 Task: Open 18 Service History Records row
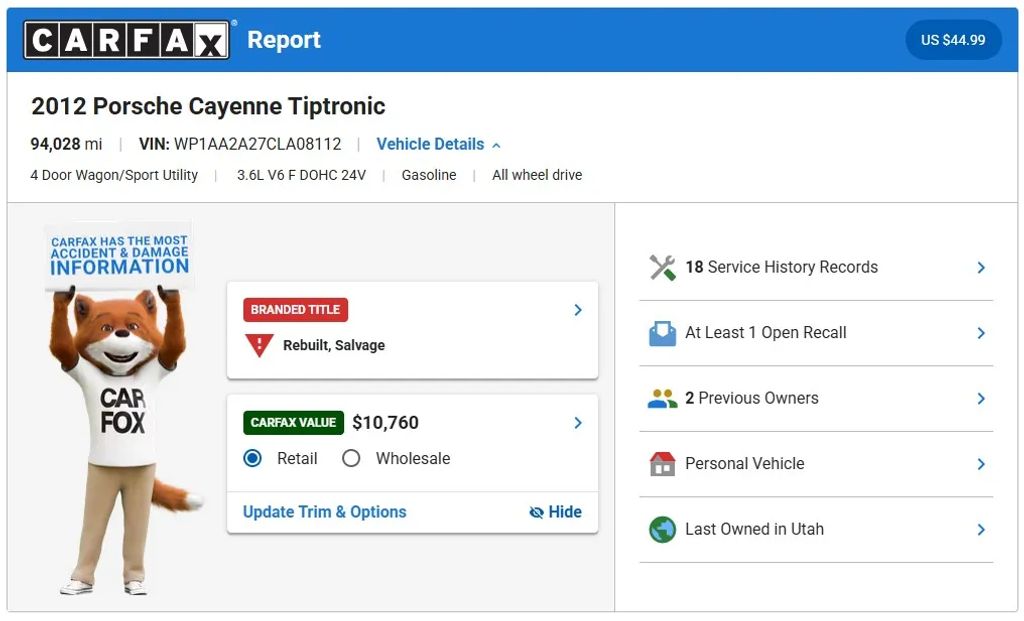click(816, 268)
